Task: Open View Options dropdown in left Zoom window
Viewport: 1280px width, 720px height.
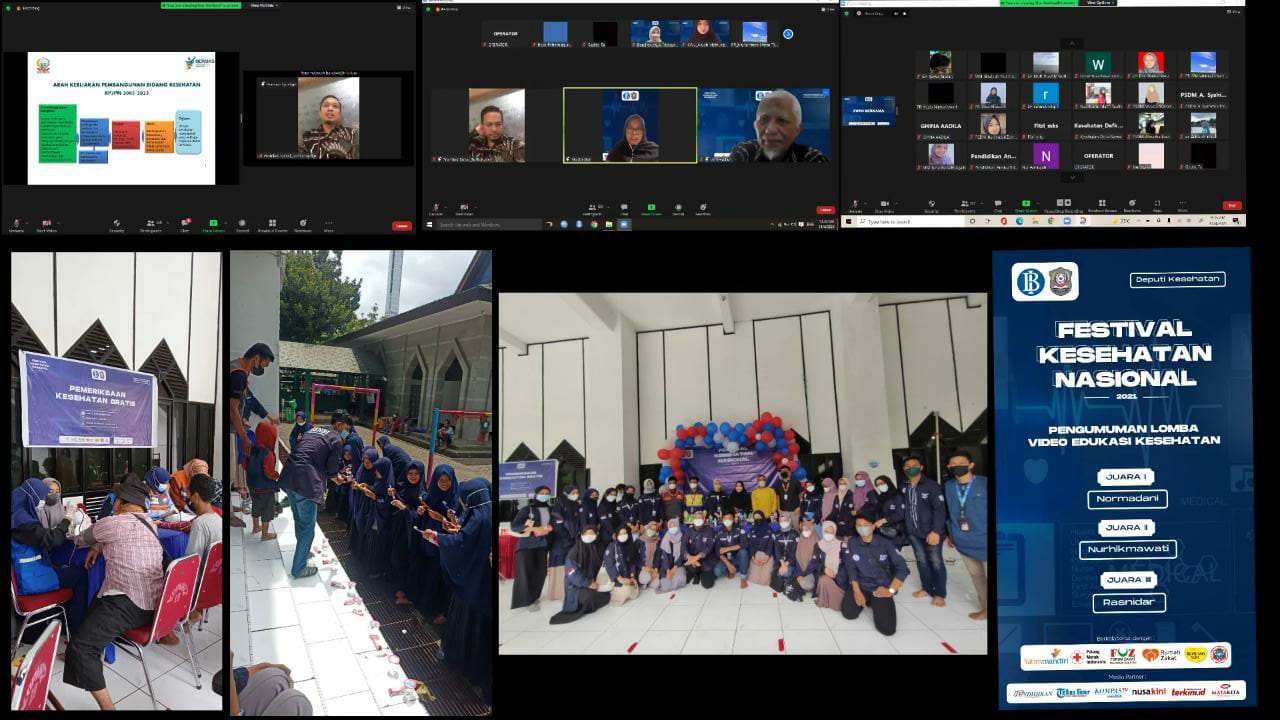Action: pyautogui.click(x=264, y=5)
